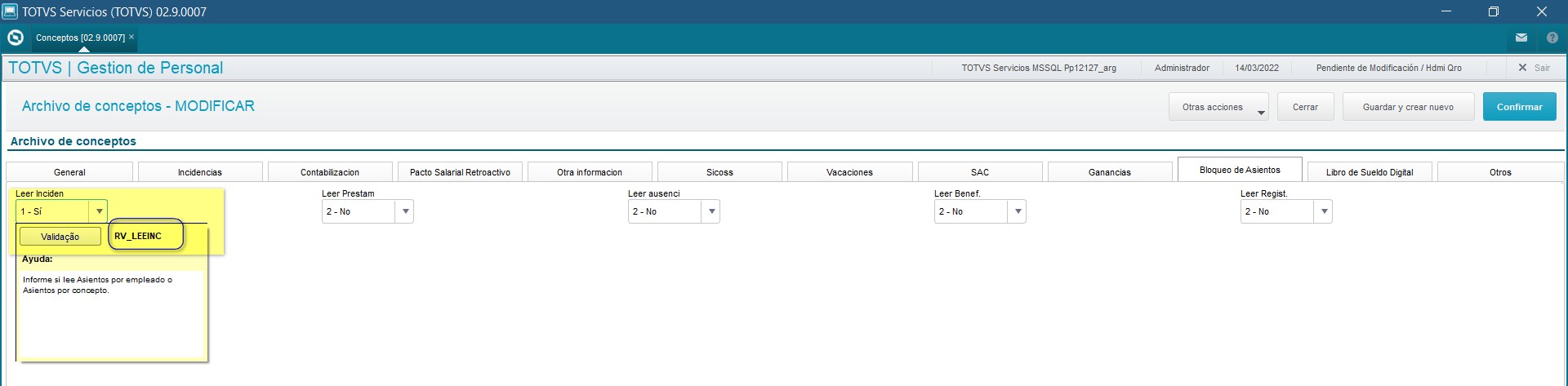Open the help question mark icon
Image resolution: width=1568 pixels, height=386 pixels.
pos(1552,38)
